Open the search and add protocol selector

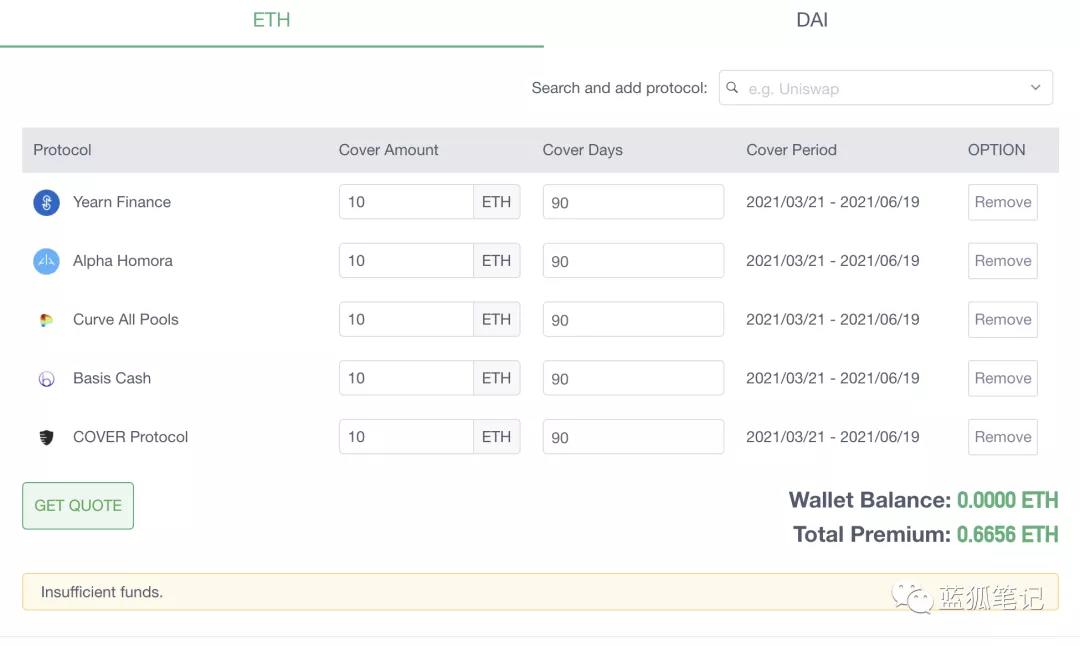click(885, 88)
